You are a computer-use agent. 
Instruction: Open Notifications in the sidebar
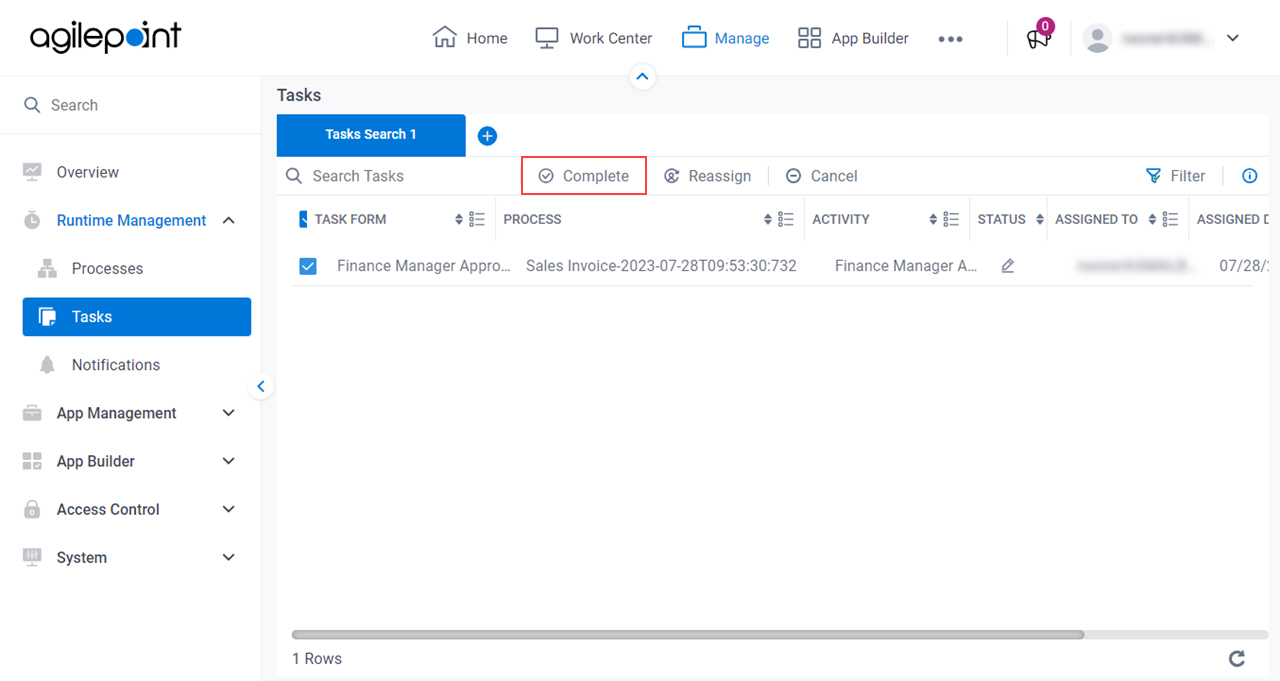115,365
